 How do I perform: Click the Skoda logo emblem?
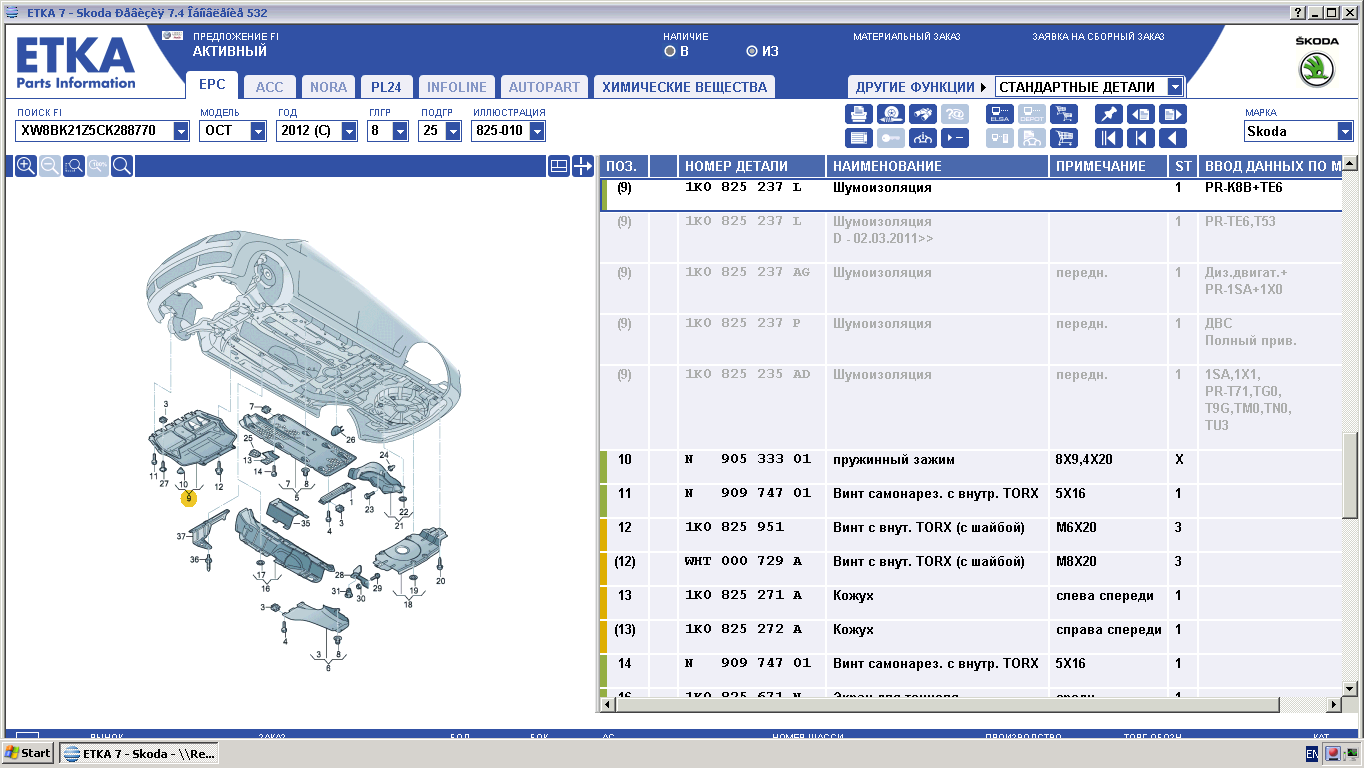(1317, 69)
